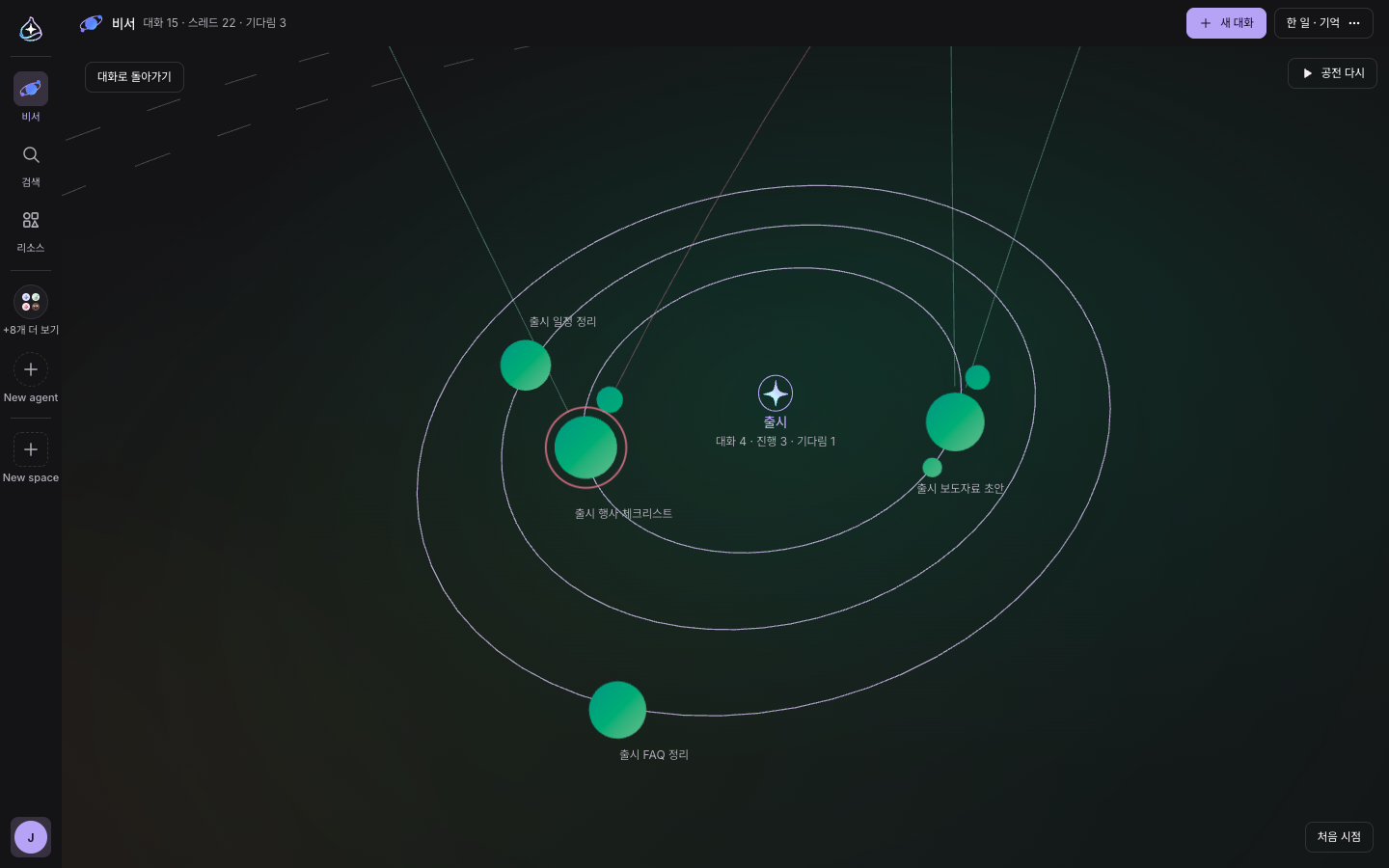Click the three-dots in 한 일 · 기억
This screenshot has width=1389, height=868.
click(x=1354, y=23)
